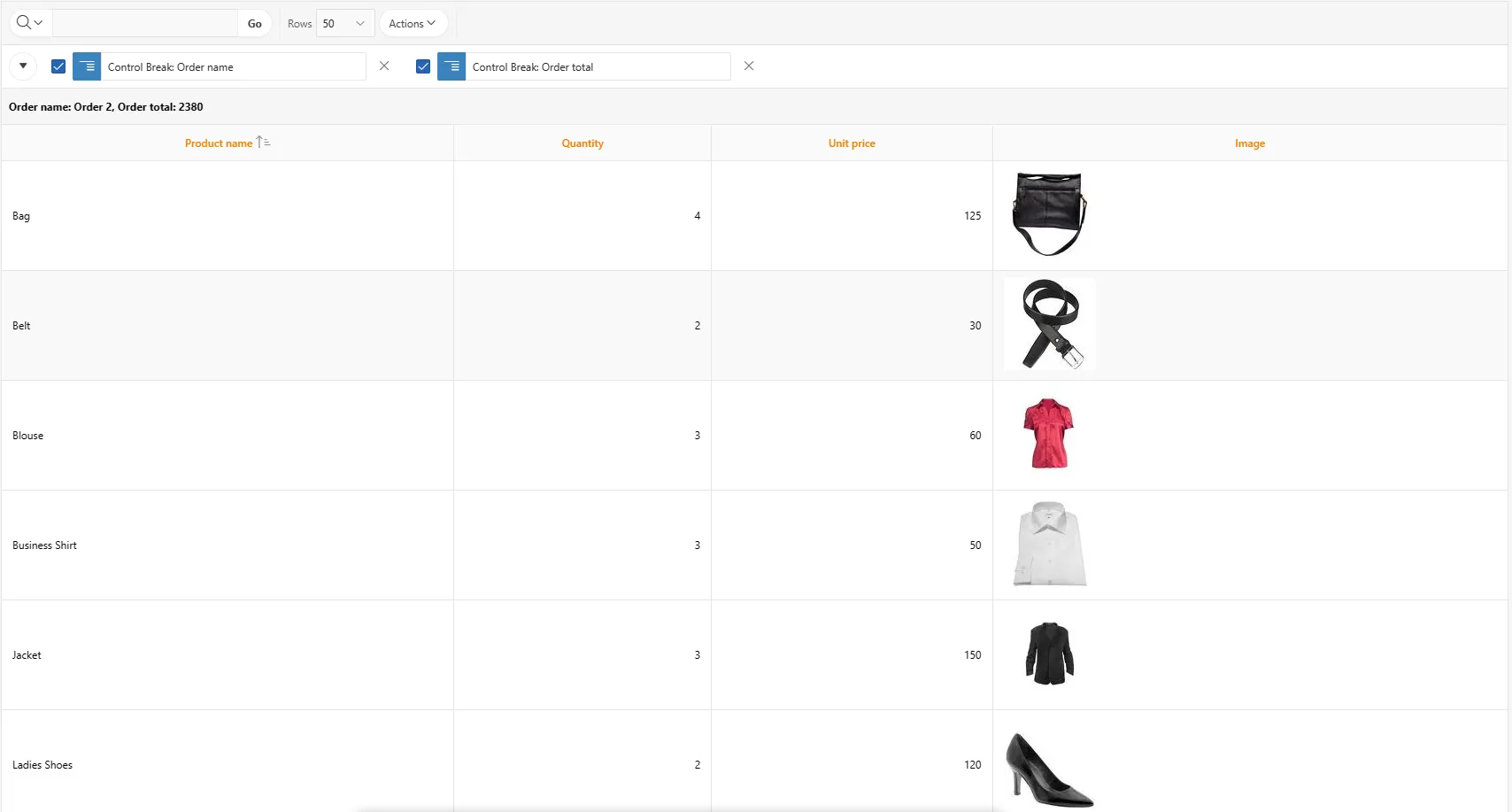The width and height of the screenshot is (1512, 812).
Task: Click the report search input field
Action: click(145, 23)
